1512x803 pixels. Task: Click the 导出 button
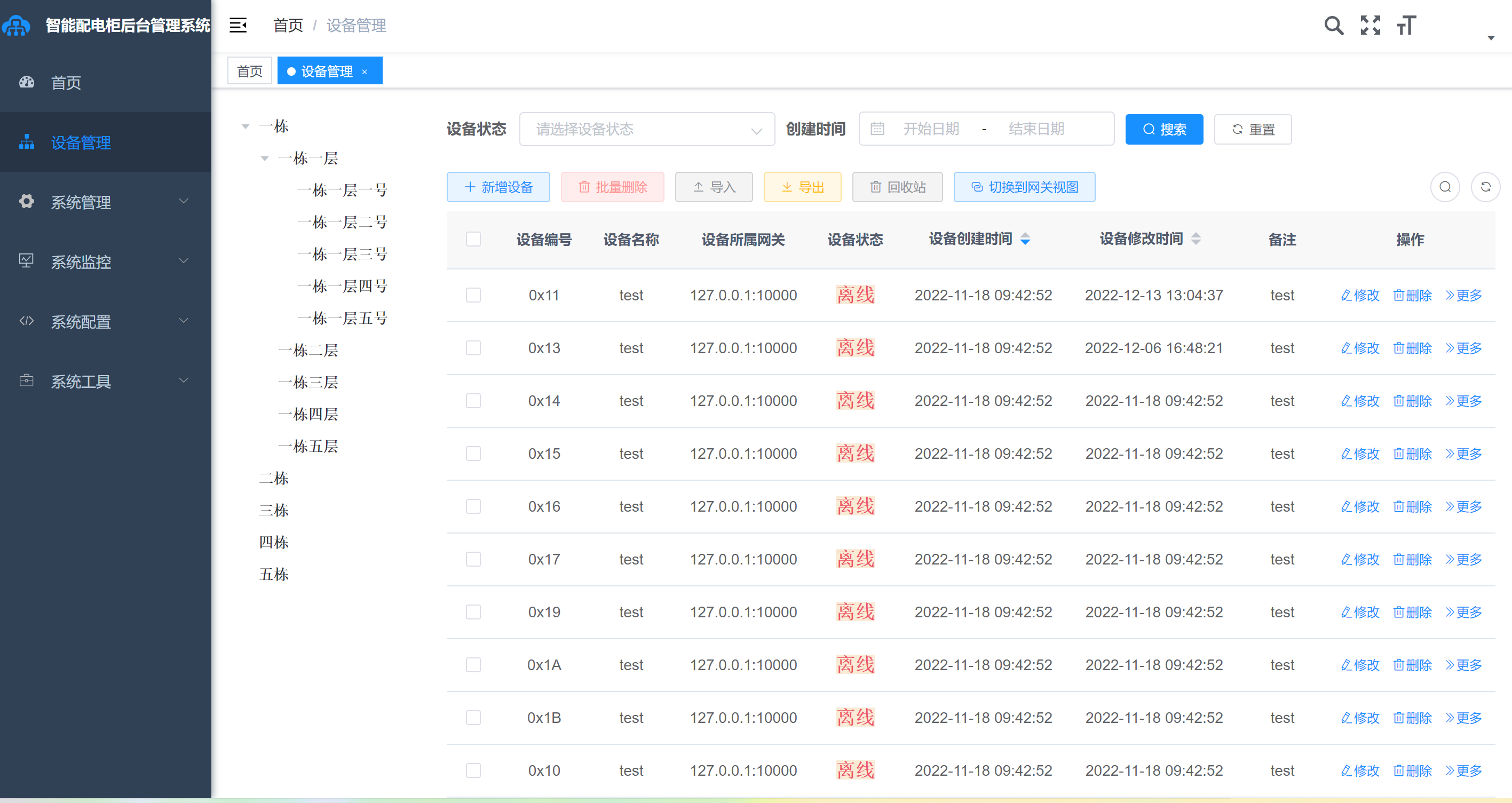click(802, 187)
